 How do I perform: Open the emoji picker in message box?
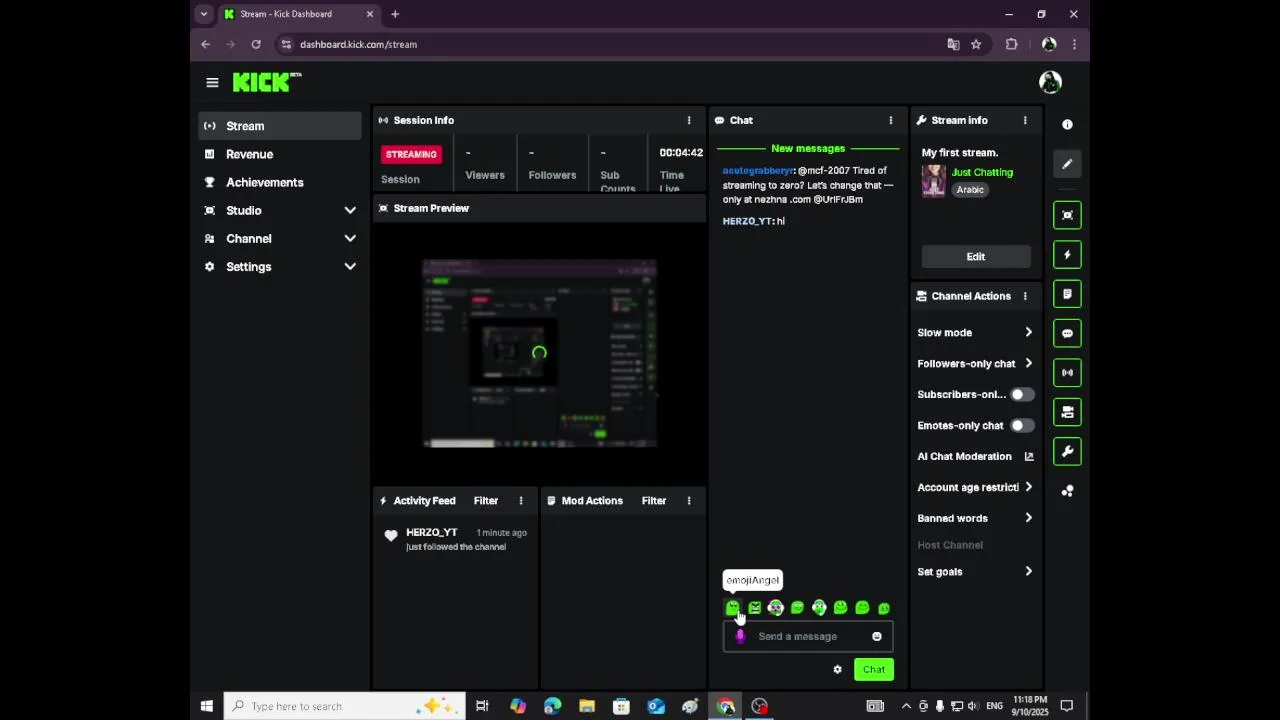[877, 637]
